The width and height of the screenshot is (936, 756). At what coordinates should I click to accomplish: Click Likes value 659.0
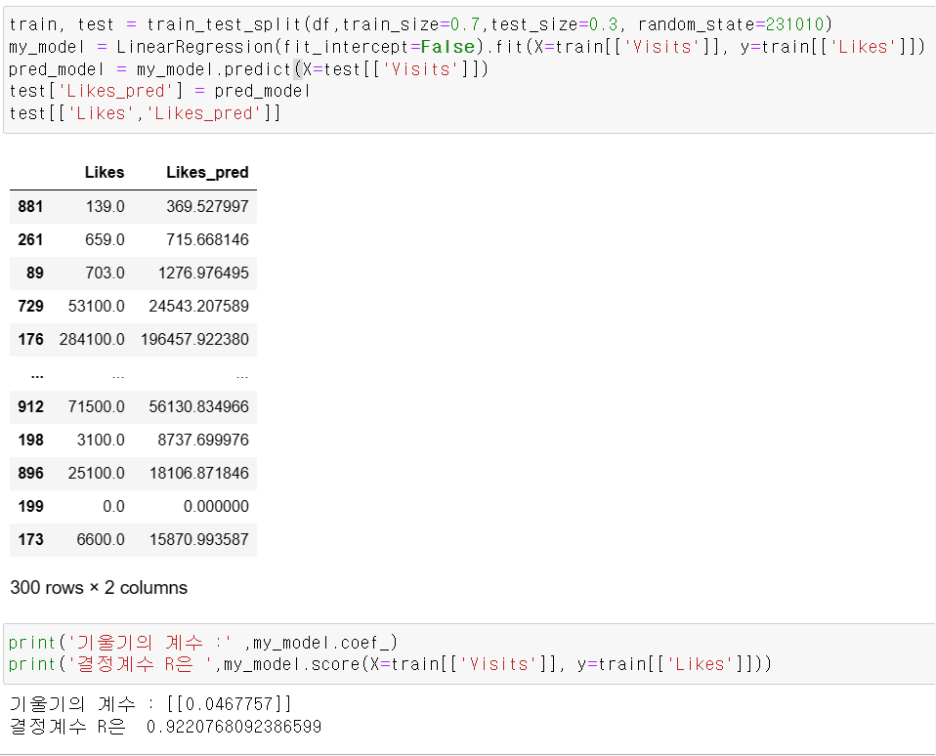(x=105, y=240)
